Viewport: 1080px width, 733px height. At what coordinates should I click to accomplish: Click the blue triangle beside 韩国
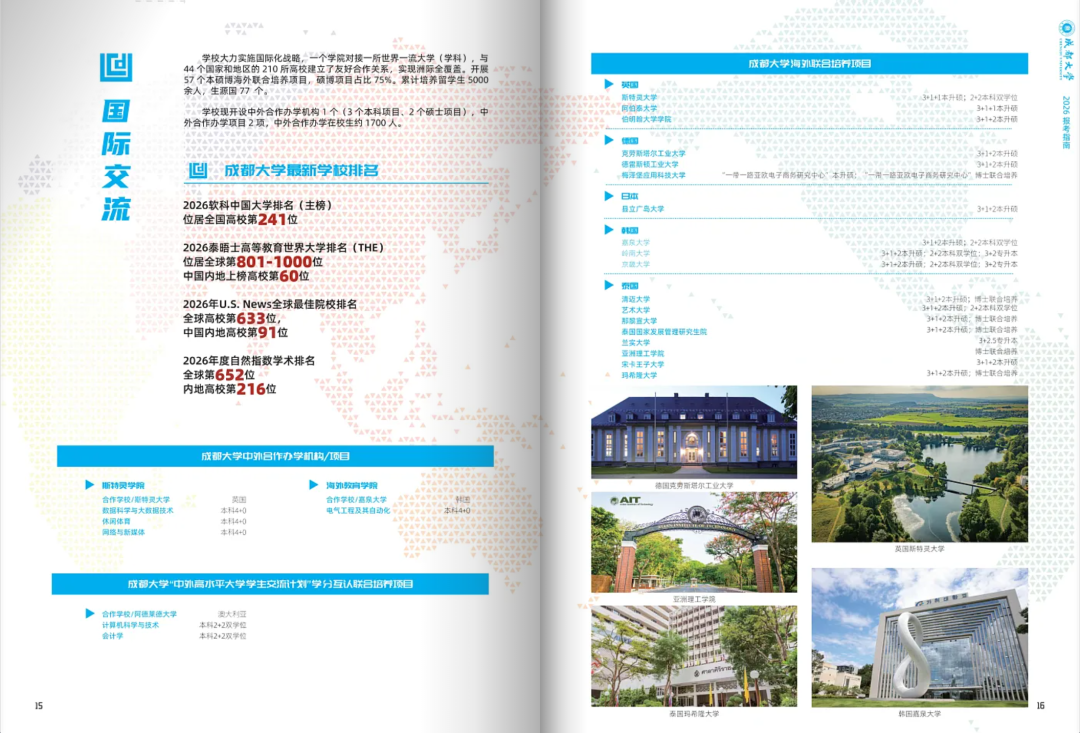(609, 229)
